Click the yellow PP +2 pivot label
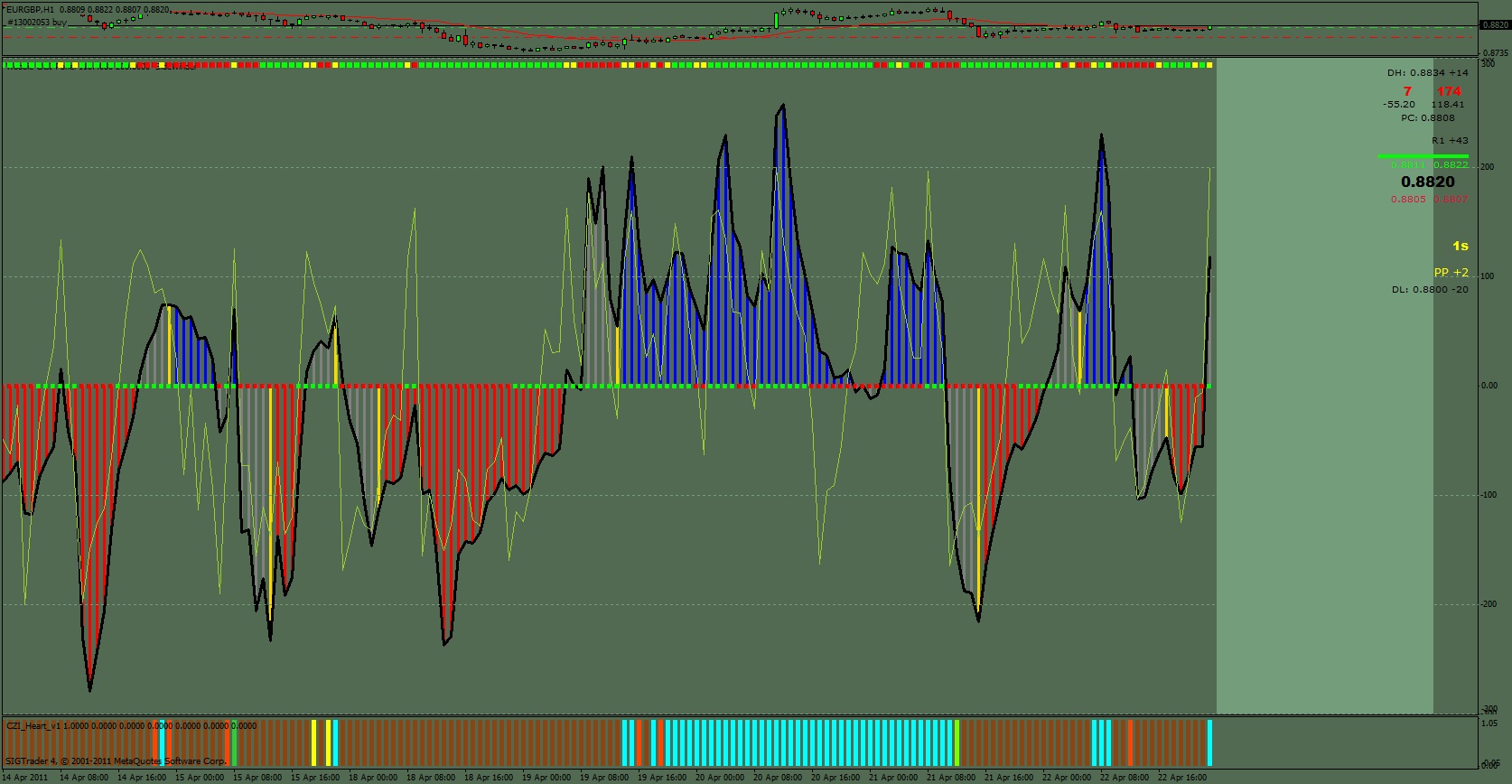Screen dimensions: 1512x784 [1451, 273]
